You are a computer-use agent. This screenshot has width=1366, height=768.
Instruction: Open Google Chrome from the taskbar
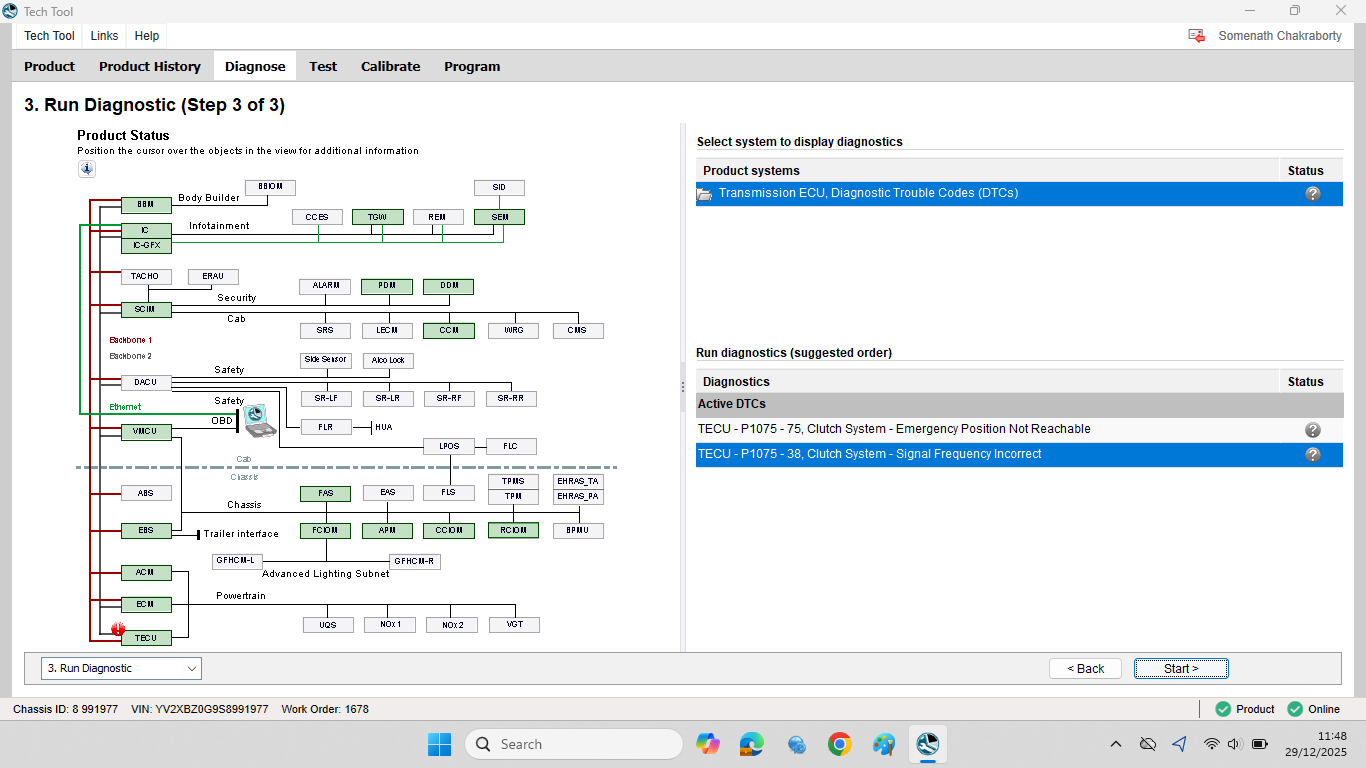click(840, 744)
